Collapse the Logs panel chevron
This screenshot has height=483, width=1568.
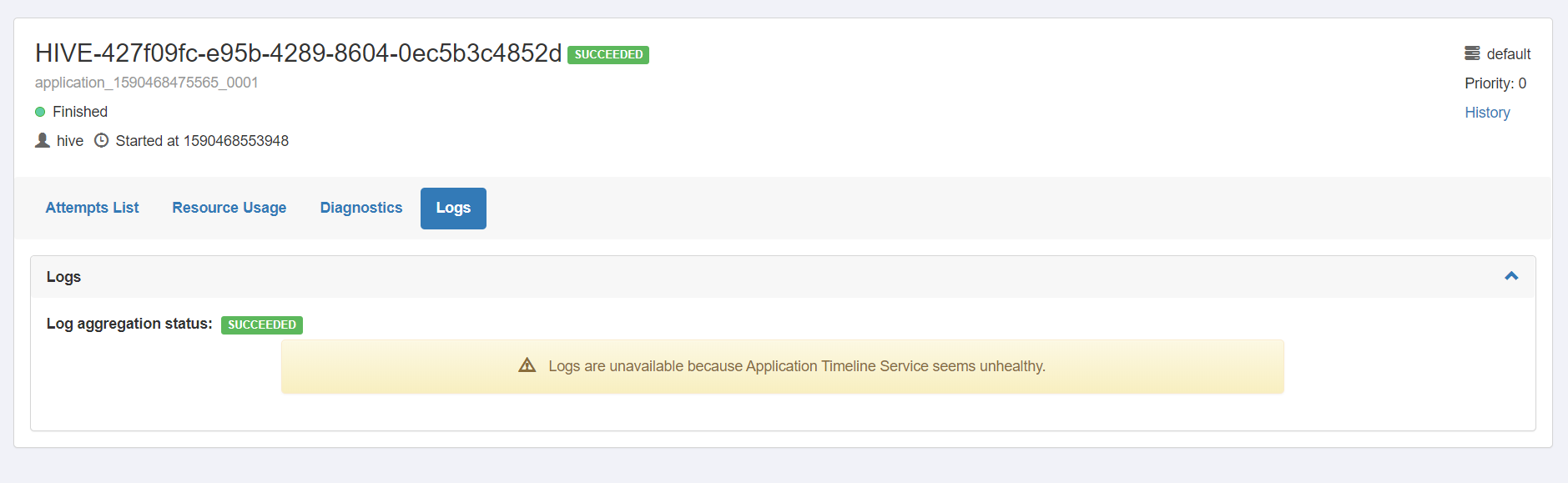pos(1511,276)
